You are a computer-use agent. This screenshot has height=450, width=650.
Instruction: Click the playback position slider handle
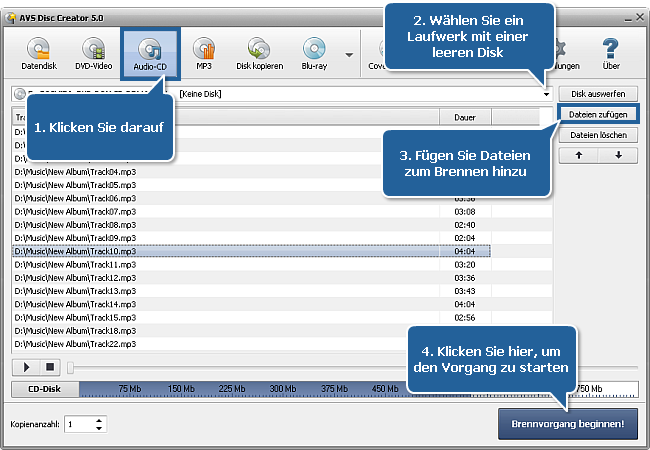pyautogui.click(x=70, y=368)
